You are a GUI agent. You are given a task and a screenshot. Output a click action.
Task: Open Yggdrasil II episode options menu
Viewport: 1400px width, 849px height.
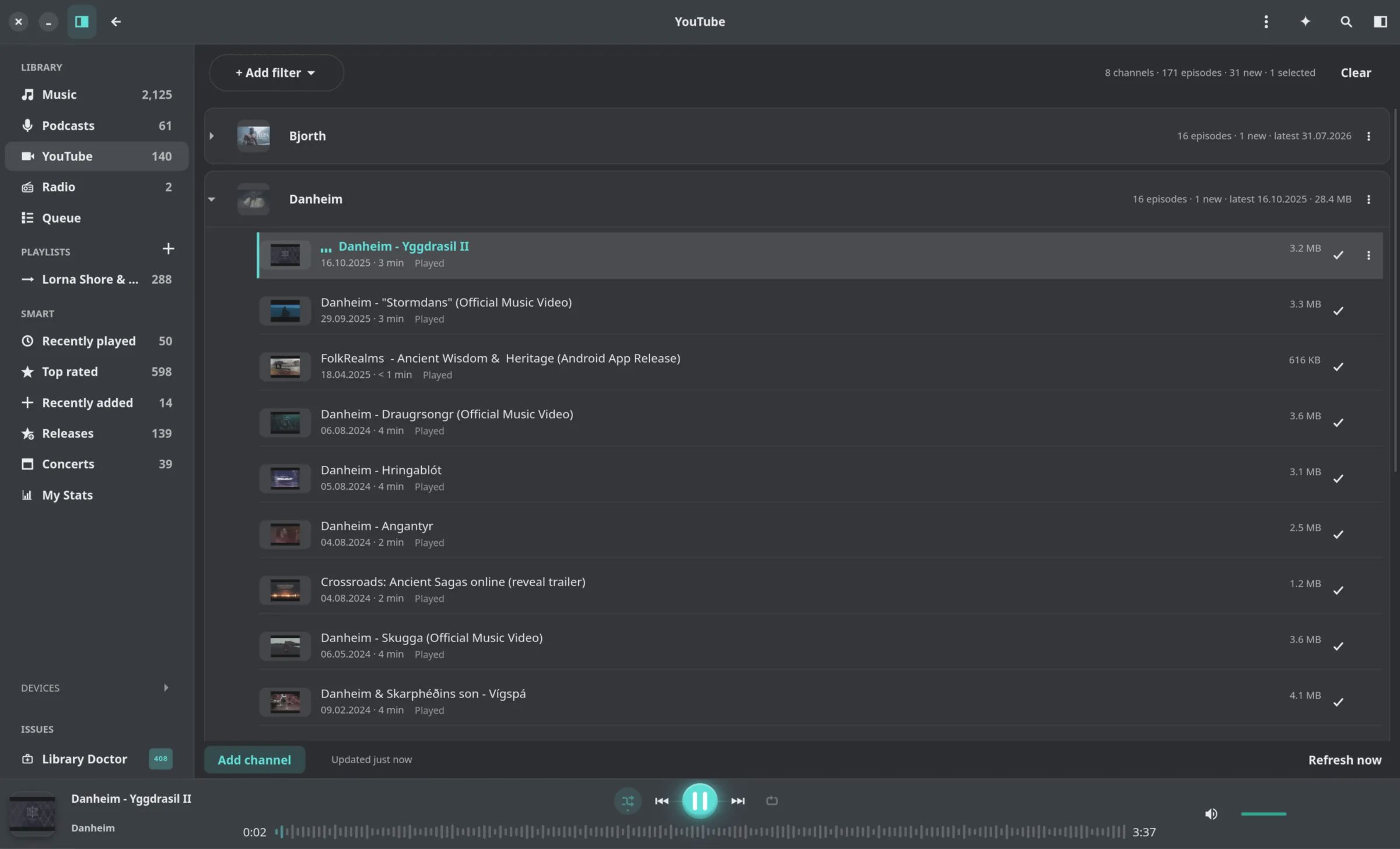coord(1368,255)
